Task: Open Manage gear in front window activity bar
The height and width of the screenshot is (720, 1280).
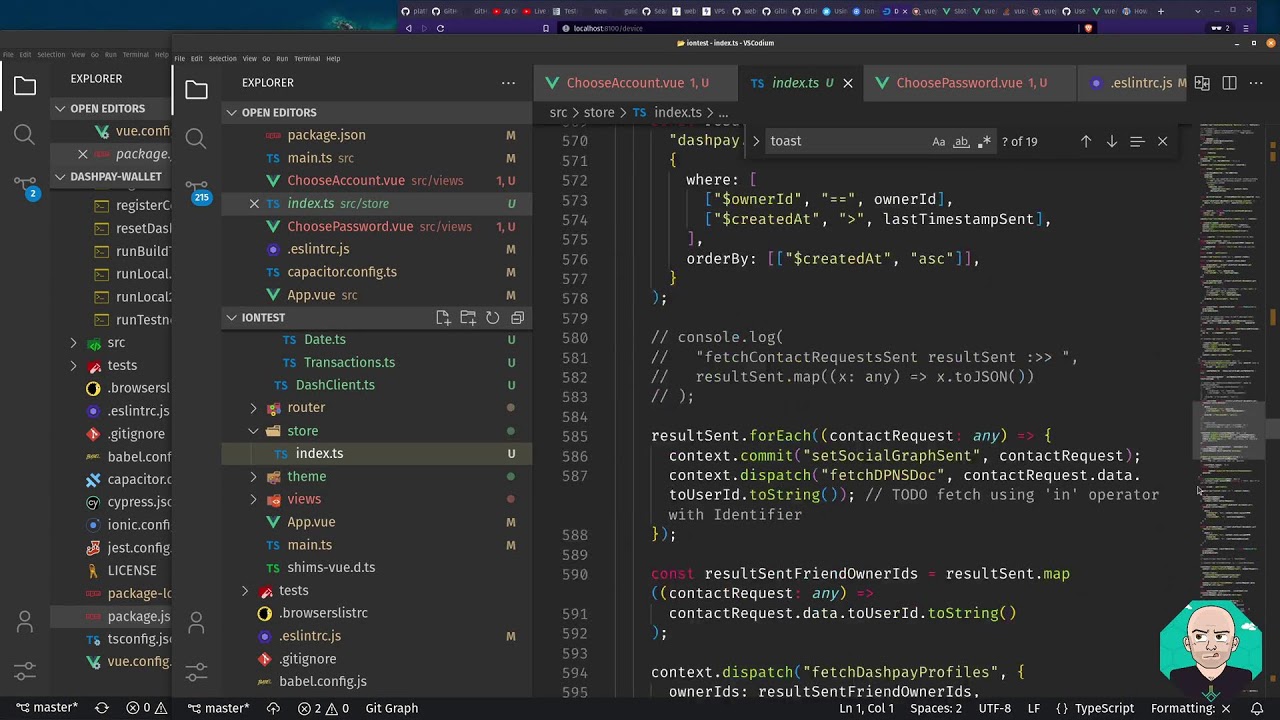Action: (x=196, y=671)
